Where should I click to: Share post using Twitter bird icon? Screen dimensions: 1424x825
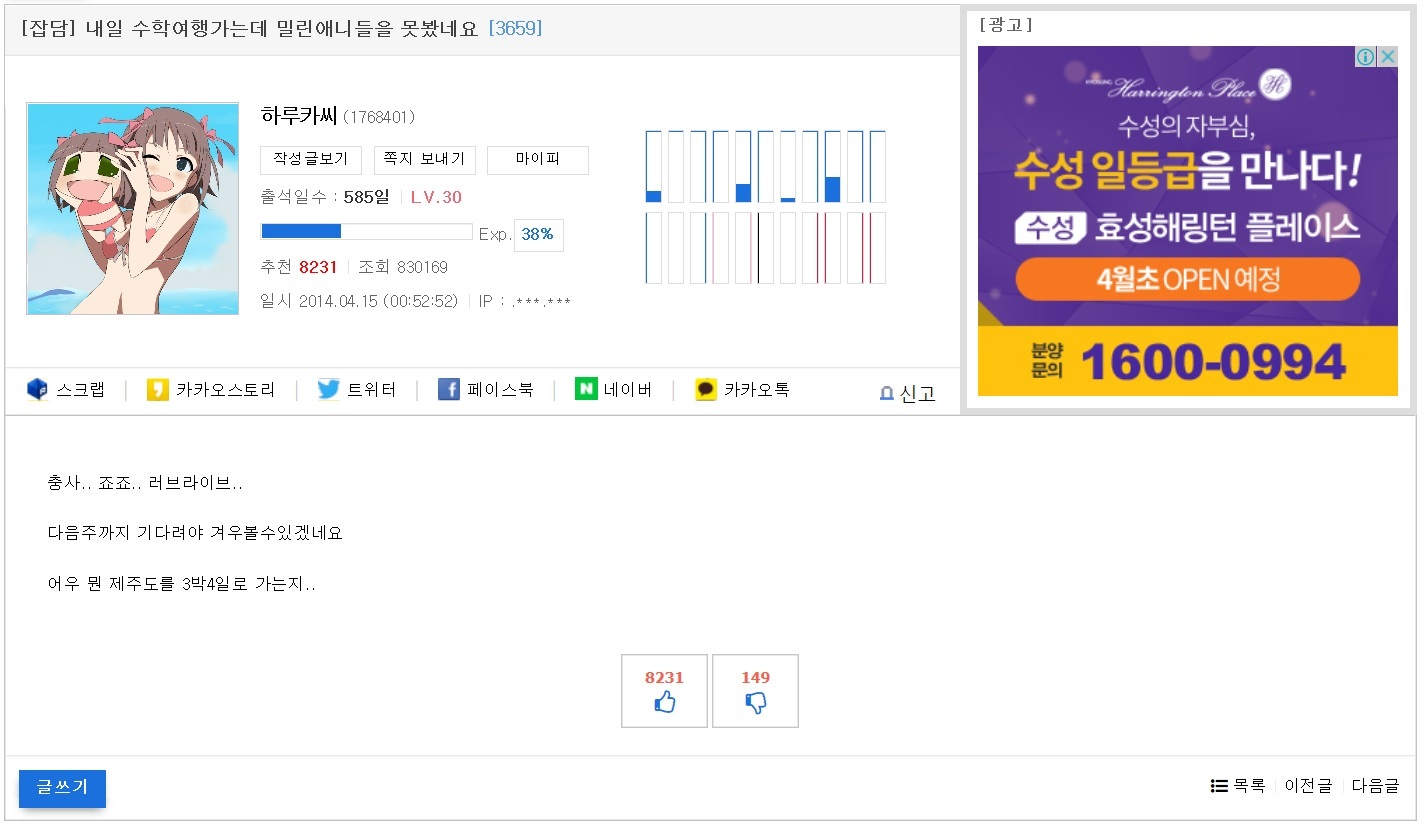tap(328, 390)
